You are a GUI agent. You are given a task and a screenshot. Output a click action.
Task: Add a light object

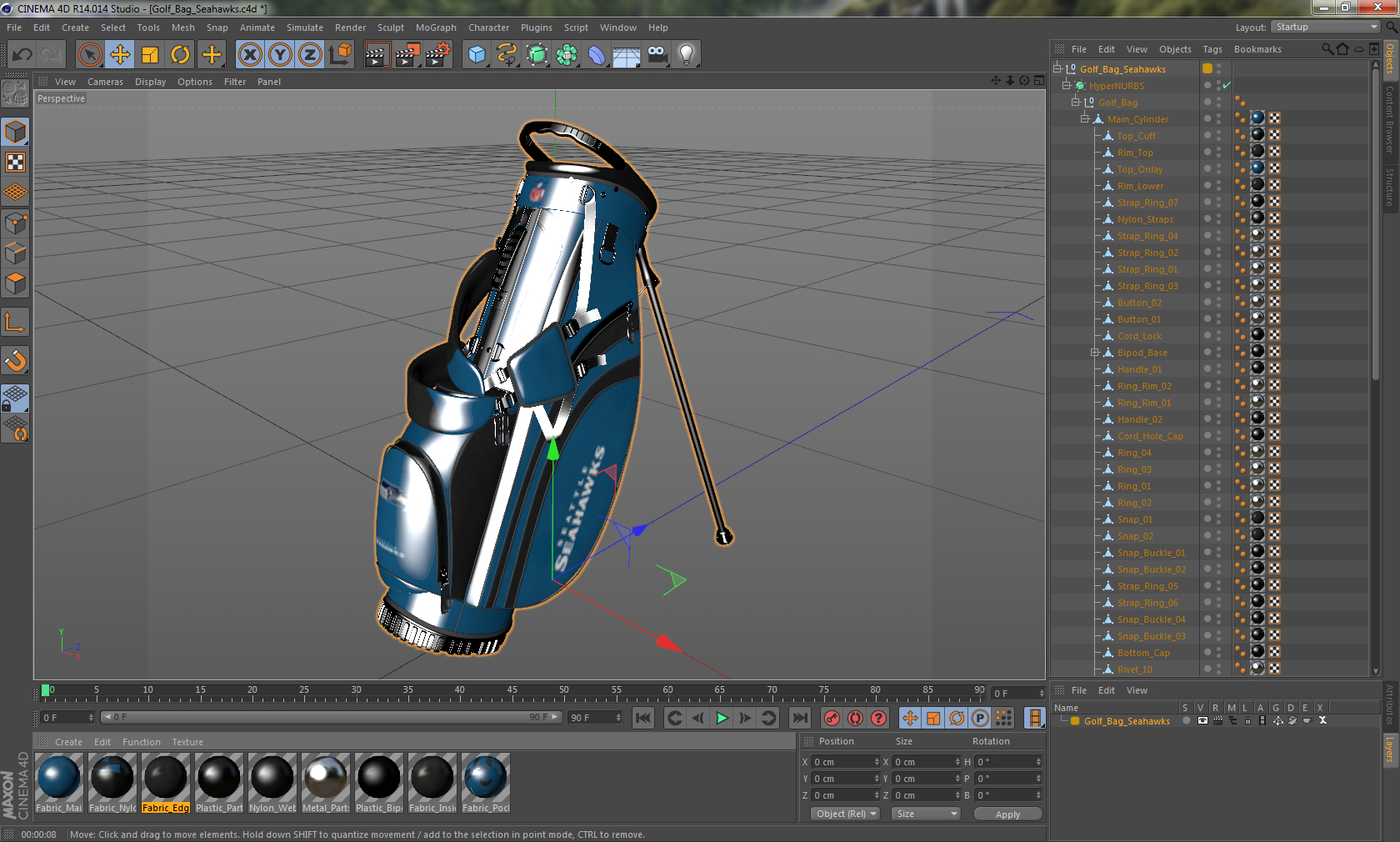click(687, 55)
